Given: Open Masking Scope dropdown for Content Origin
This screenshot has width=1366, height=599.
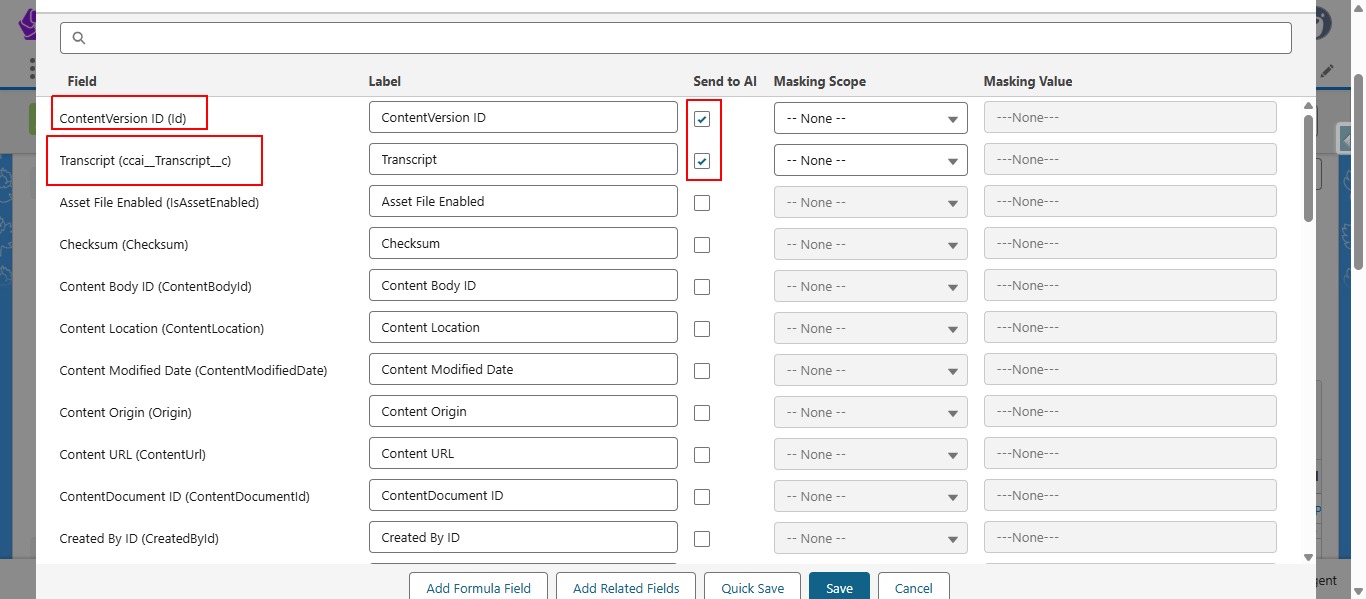Looking at the screenshot, I should [x=870, y=413].
